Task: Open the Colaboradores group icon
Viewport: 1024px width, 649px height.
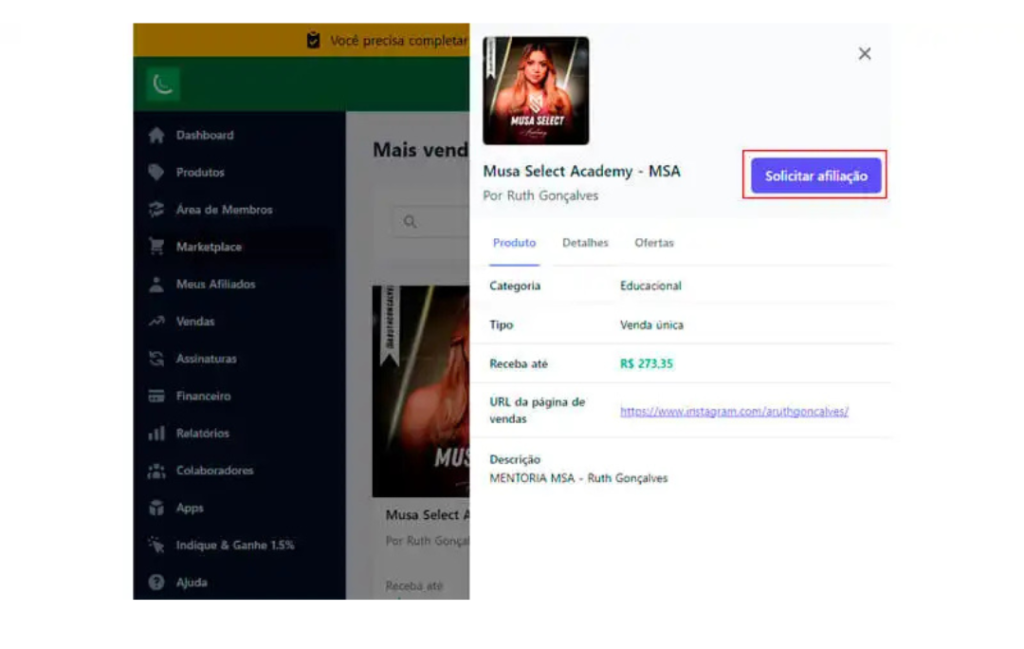Action: pos(156,471)
